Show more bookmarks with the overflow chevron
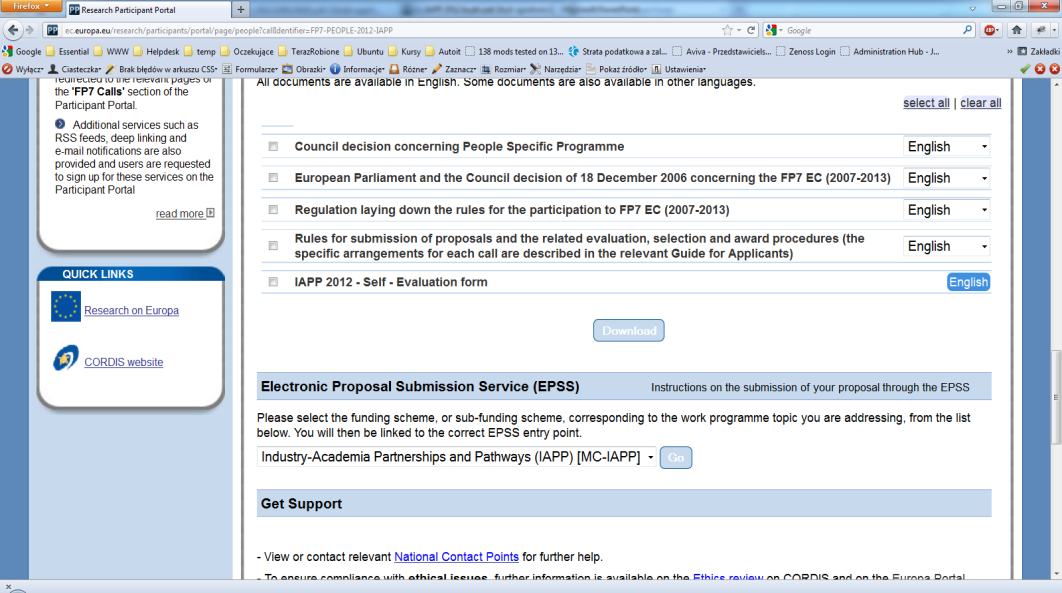 pyautogui.click(x=1009, y=51)
